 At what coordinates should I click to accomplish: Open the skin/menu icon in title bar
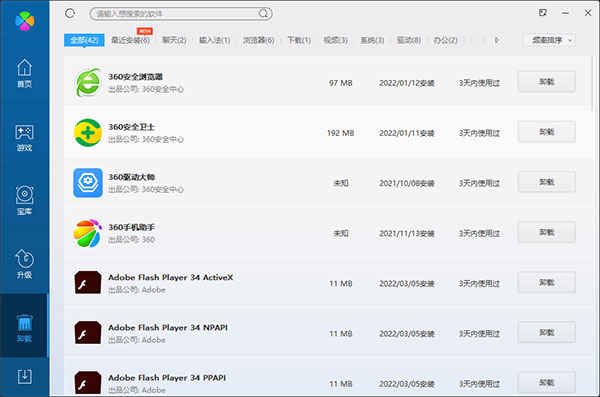542,13
